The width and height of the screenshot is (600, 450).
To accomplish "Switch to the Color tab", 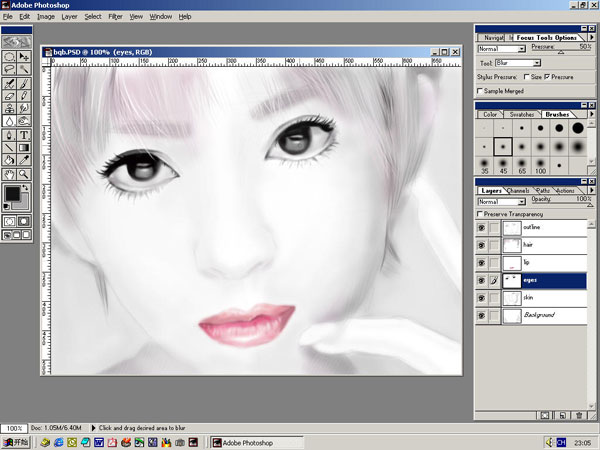I will point(490,114).
